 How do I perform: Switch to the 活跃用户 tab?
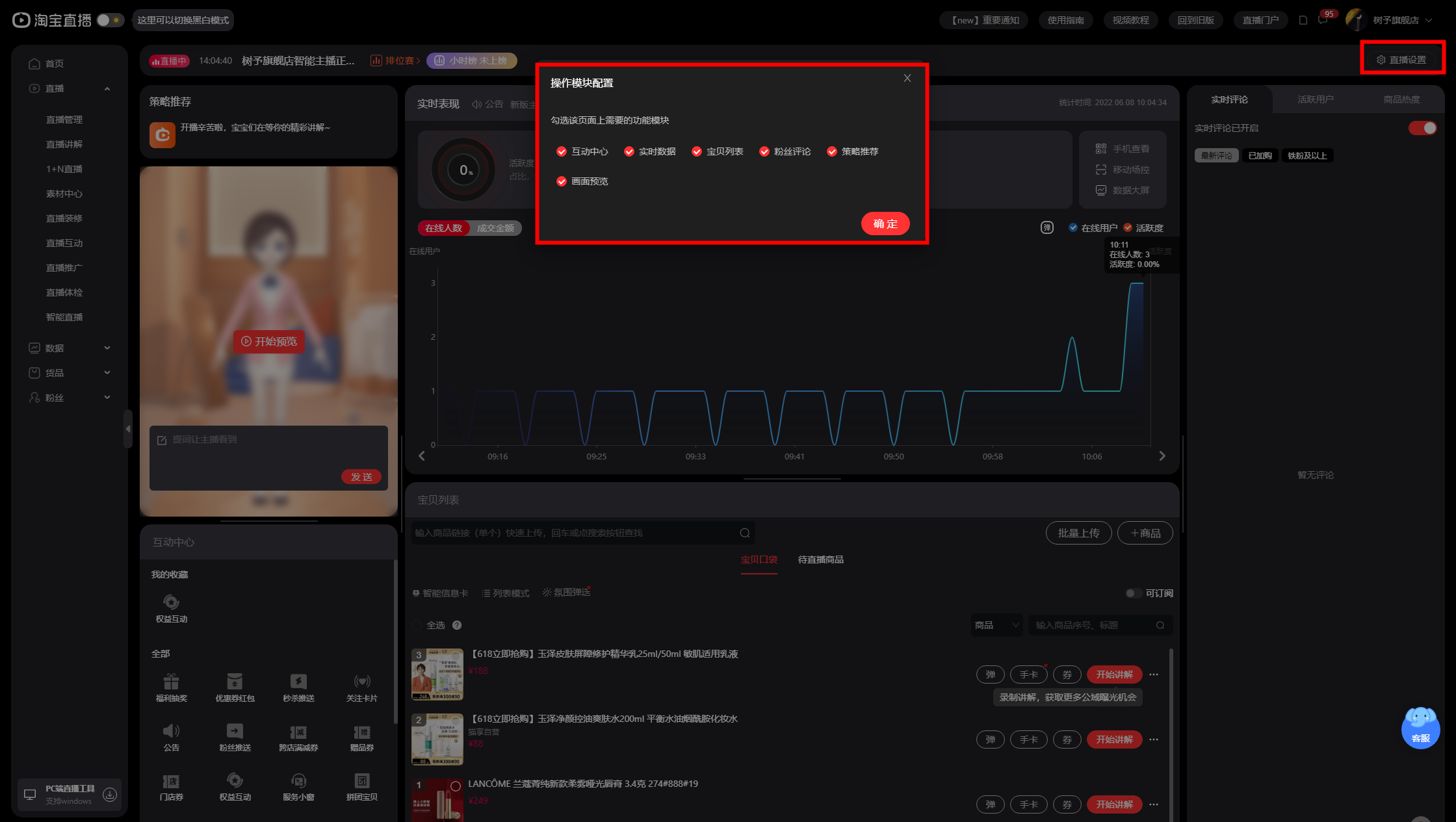click(1315, 99)
